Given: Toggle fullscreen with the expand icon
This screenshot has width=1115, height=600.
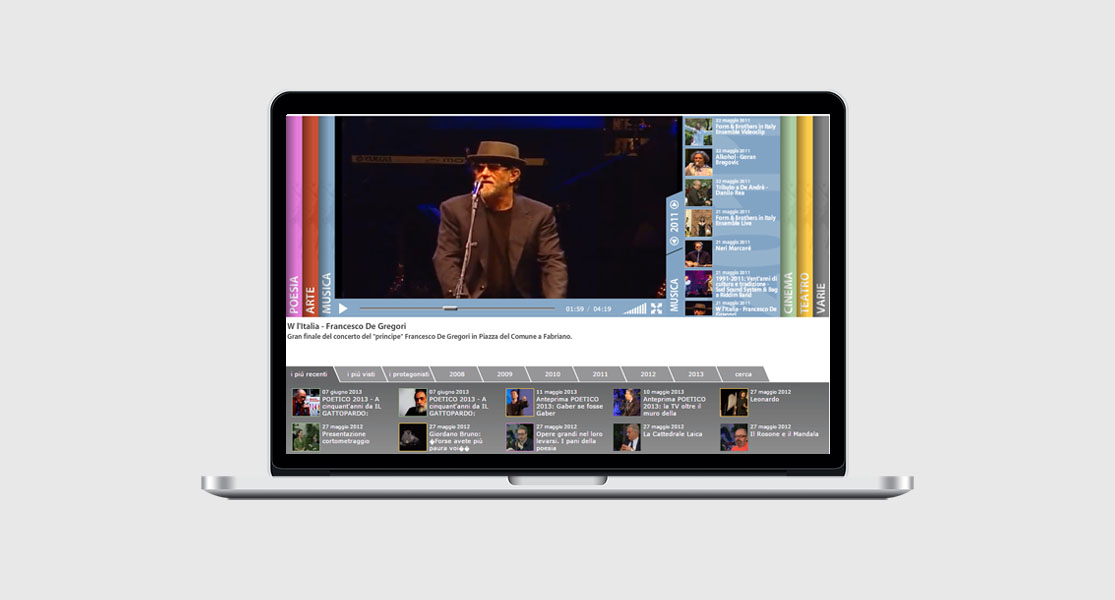Looking at the screenshot, I should (x=656, y=309).
